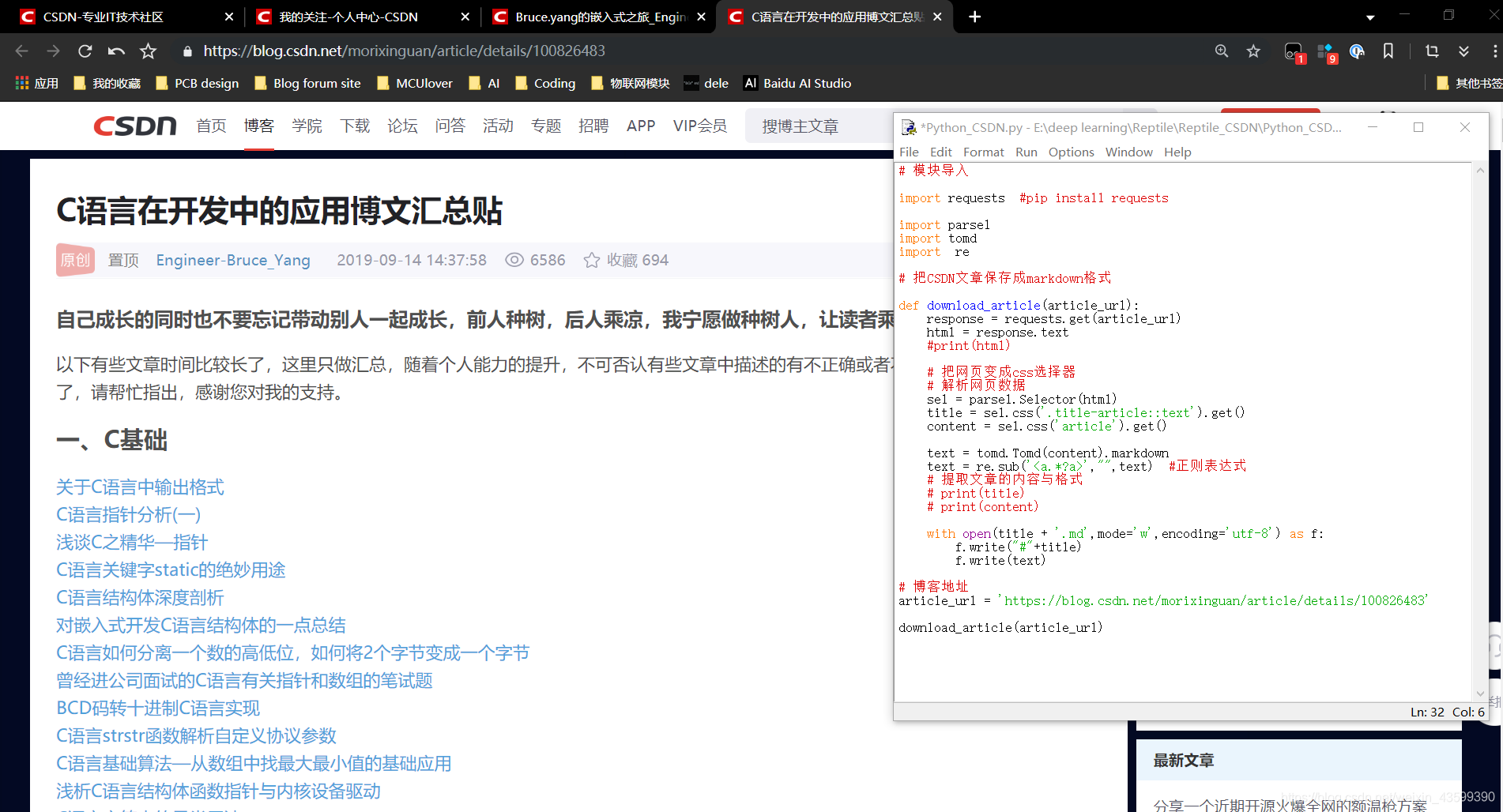Open the screenshot crop tool icon
Image resolution: width=1503 pixels, height=812 pixels.
[1431, 51]
